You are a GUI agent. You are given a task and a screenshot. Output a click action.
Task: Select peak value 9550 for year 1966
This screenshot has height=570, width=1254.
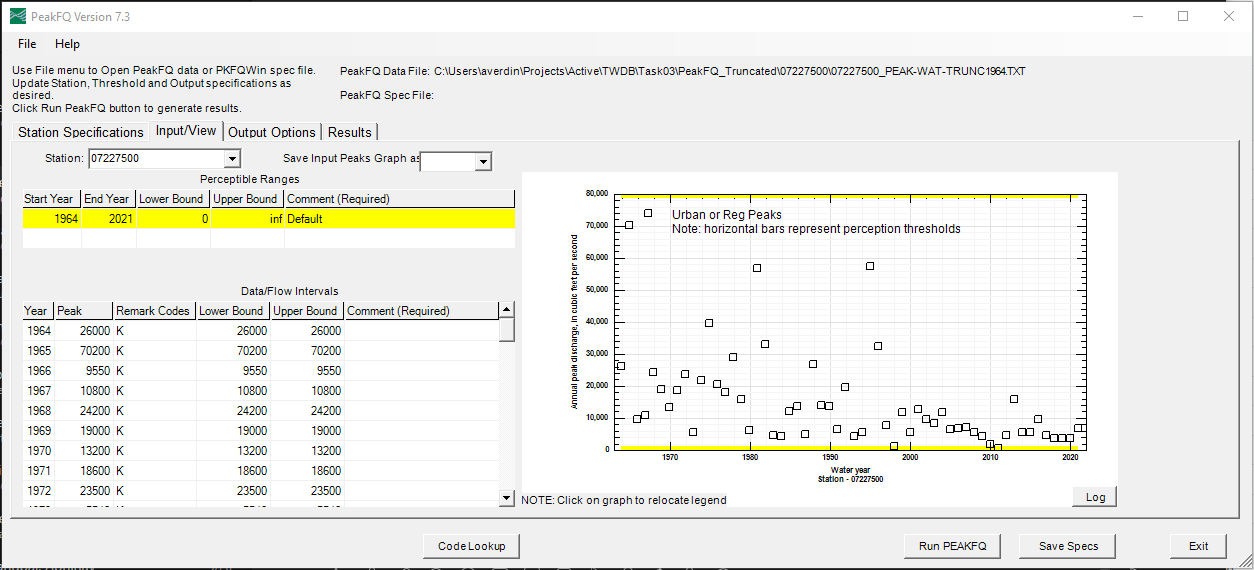tap(83, 371)
